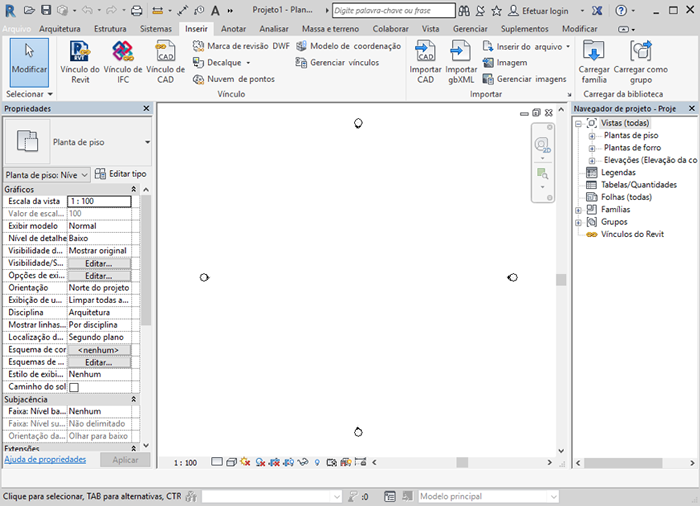The height and width of the screenshot is (506, 700).
Task: Click the Editar tipo button
Action: [x=120, y=174]
